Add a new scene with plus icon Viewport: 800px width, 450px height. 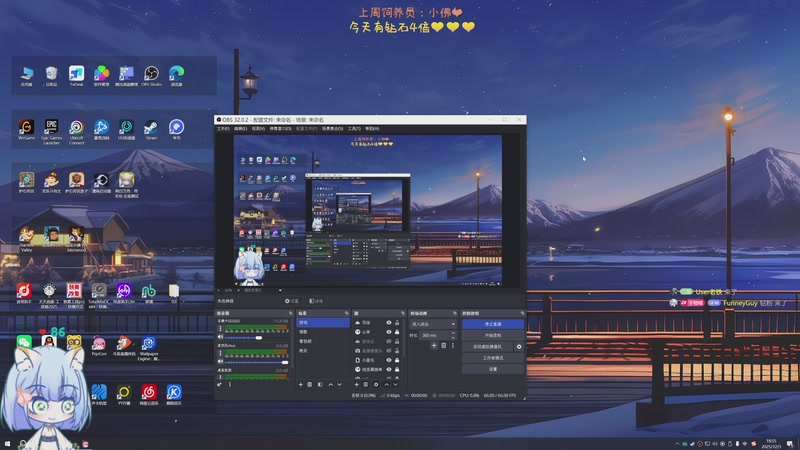pyautogui.click(x=301, y=385)
